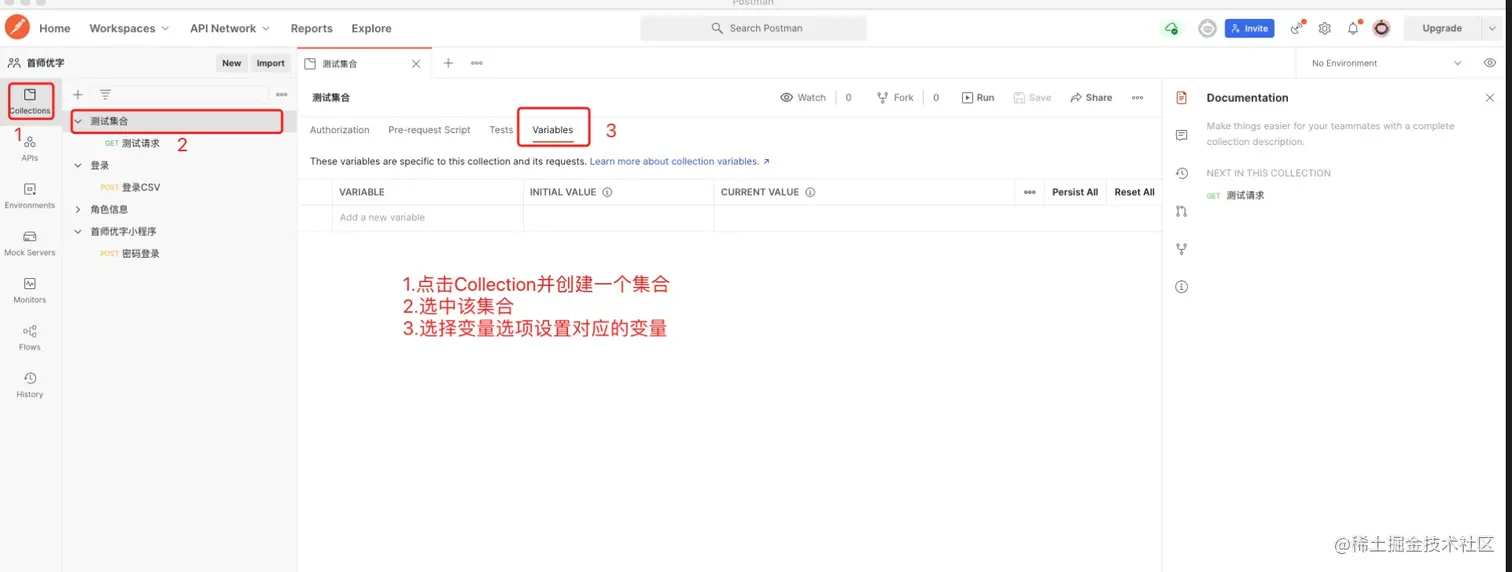
Task: Open the Explore menu item
Action: (371, 28)
